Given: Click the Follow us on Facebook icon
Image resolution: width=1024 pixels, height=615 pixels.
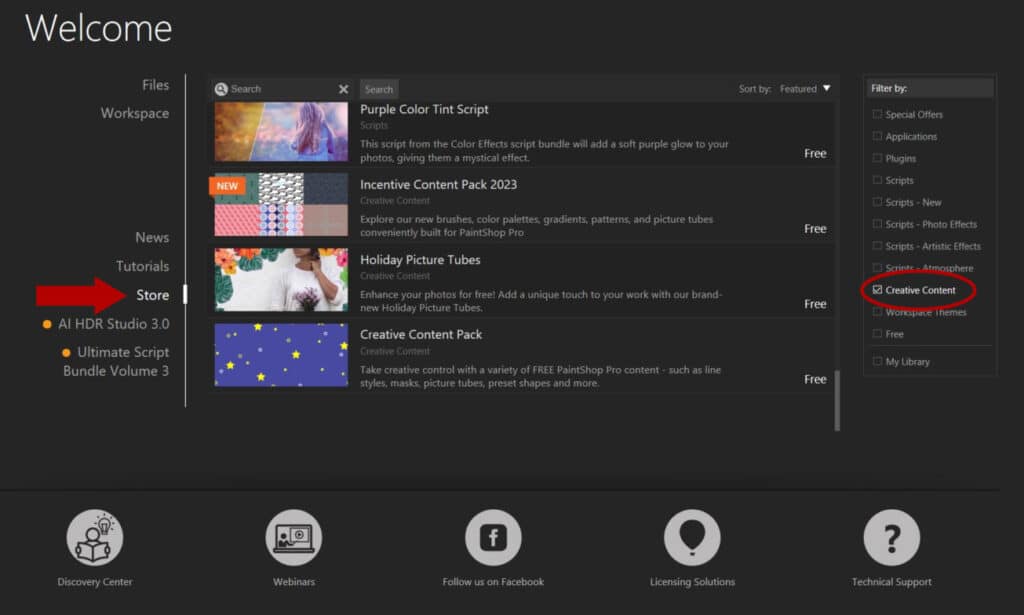Looking at the screenshot, I should coord(493,538).
